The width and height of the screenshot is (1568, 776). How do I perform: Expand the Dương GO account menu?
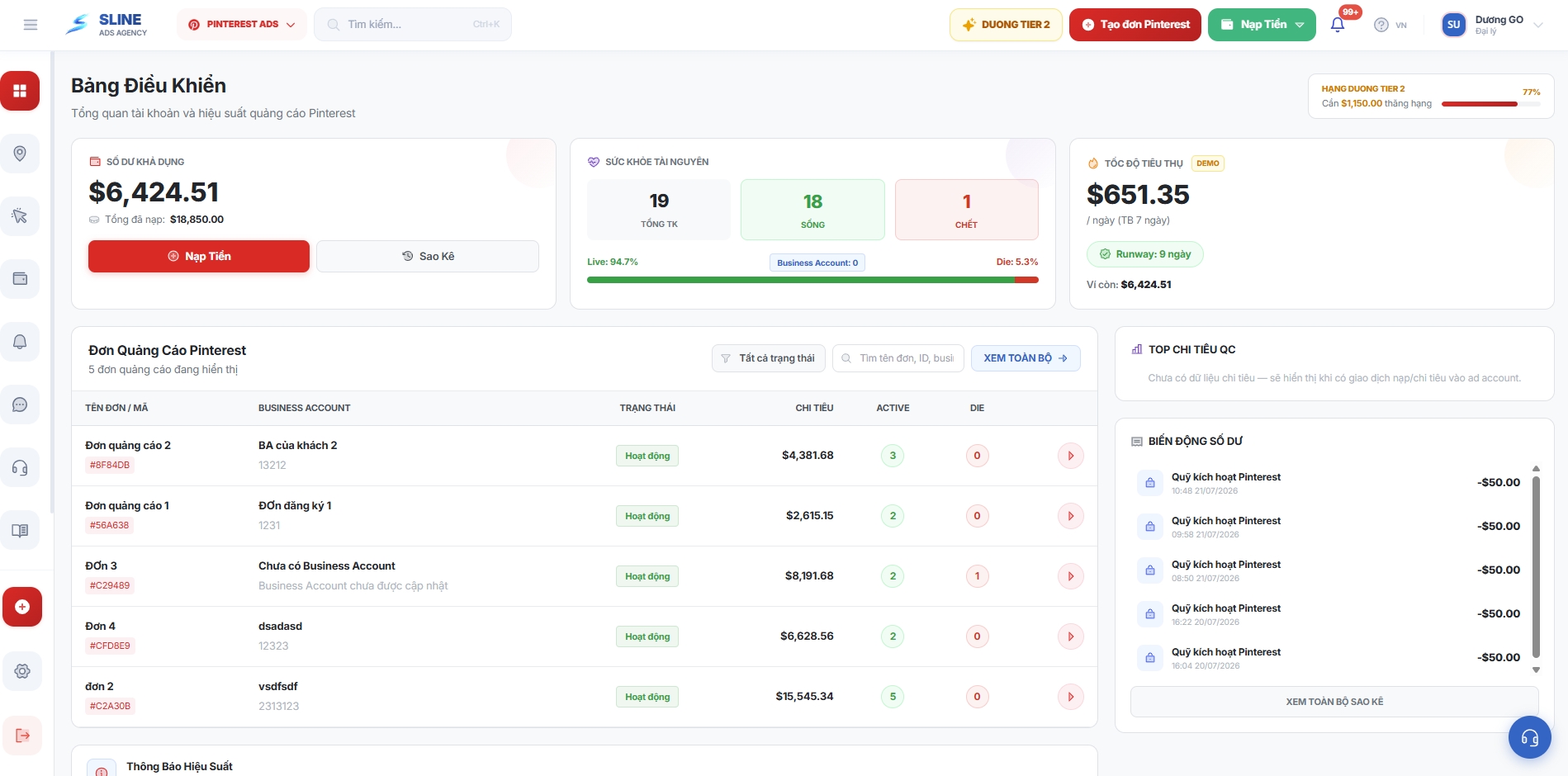click(1493, 25)
